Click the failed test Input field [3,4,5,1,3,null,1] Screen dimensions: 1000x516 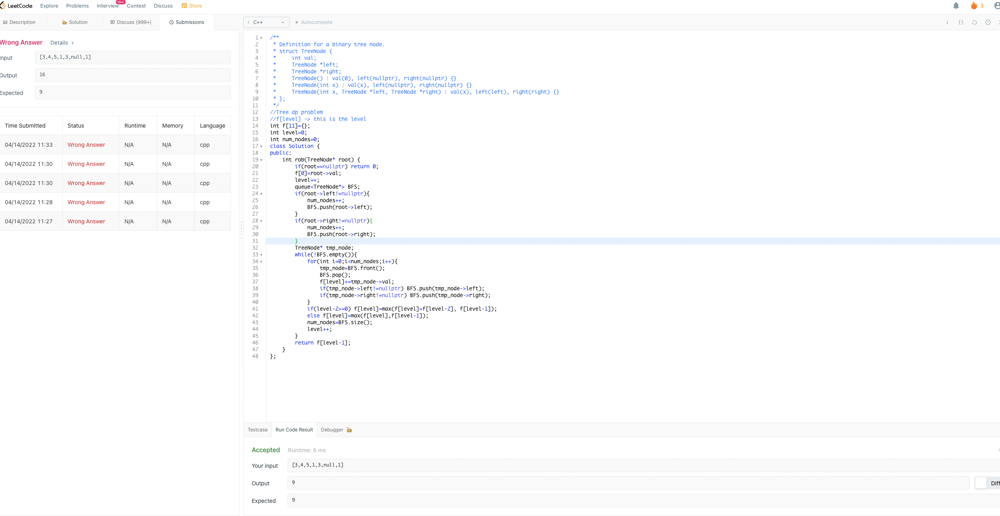coord(133,57)
